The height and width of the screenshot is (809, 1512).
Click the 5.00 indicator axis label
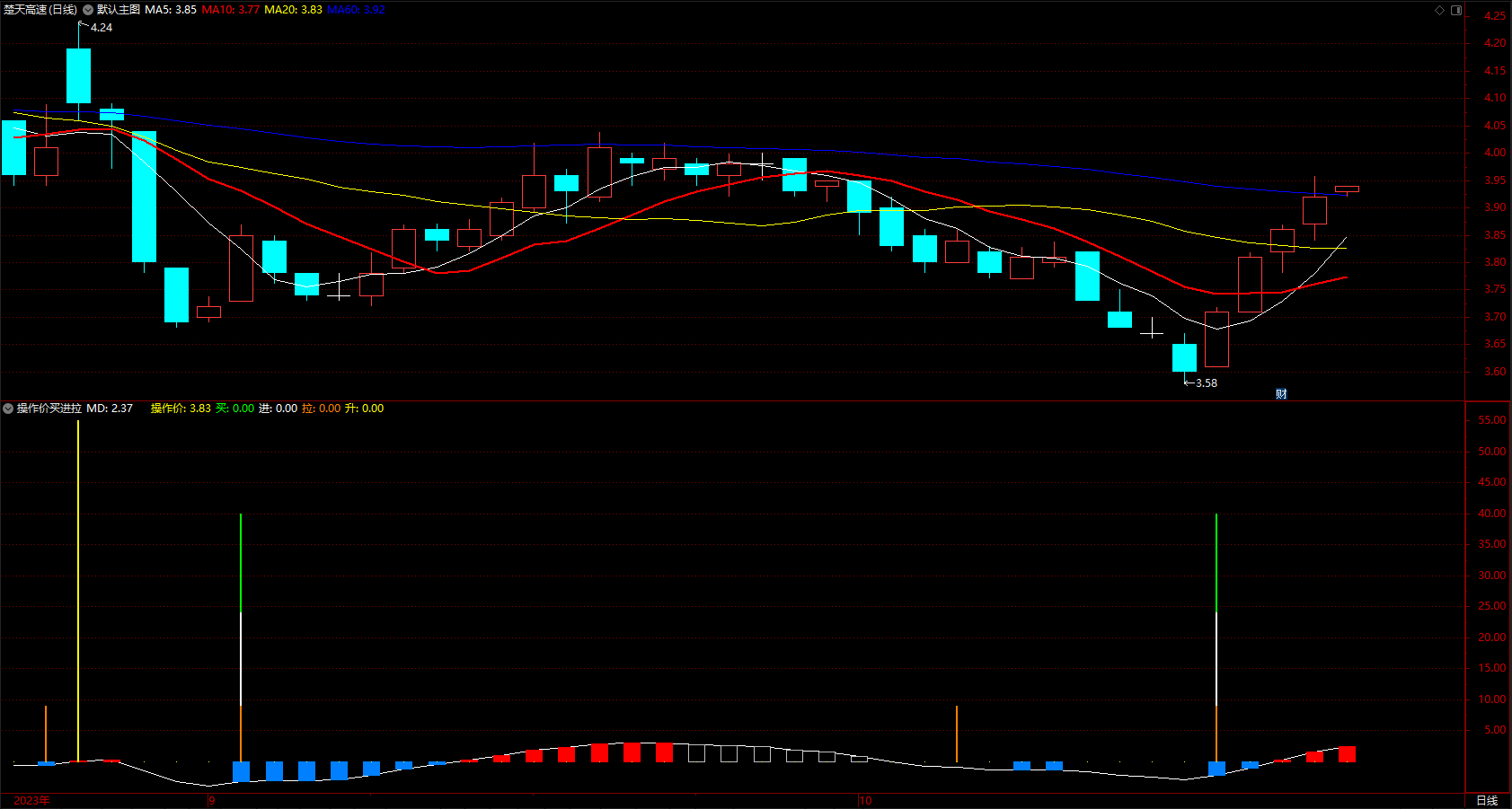[x=1495, y=730]
